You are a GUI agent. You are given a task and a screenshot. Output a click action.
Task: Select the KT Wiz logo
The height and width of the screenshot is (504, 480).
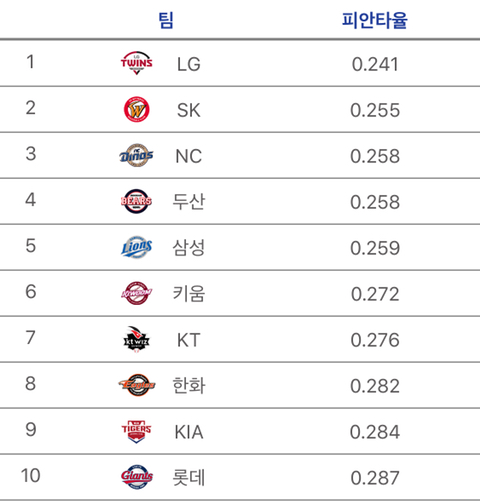(x=136, y=339)
